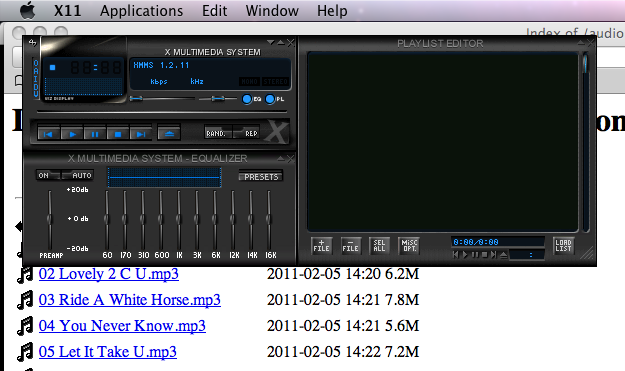The width and height of the screenshot is (625, 371).
Task: Click playlist mini next button
Action: 494,254
